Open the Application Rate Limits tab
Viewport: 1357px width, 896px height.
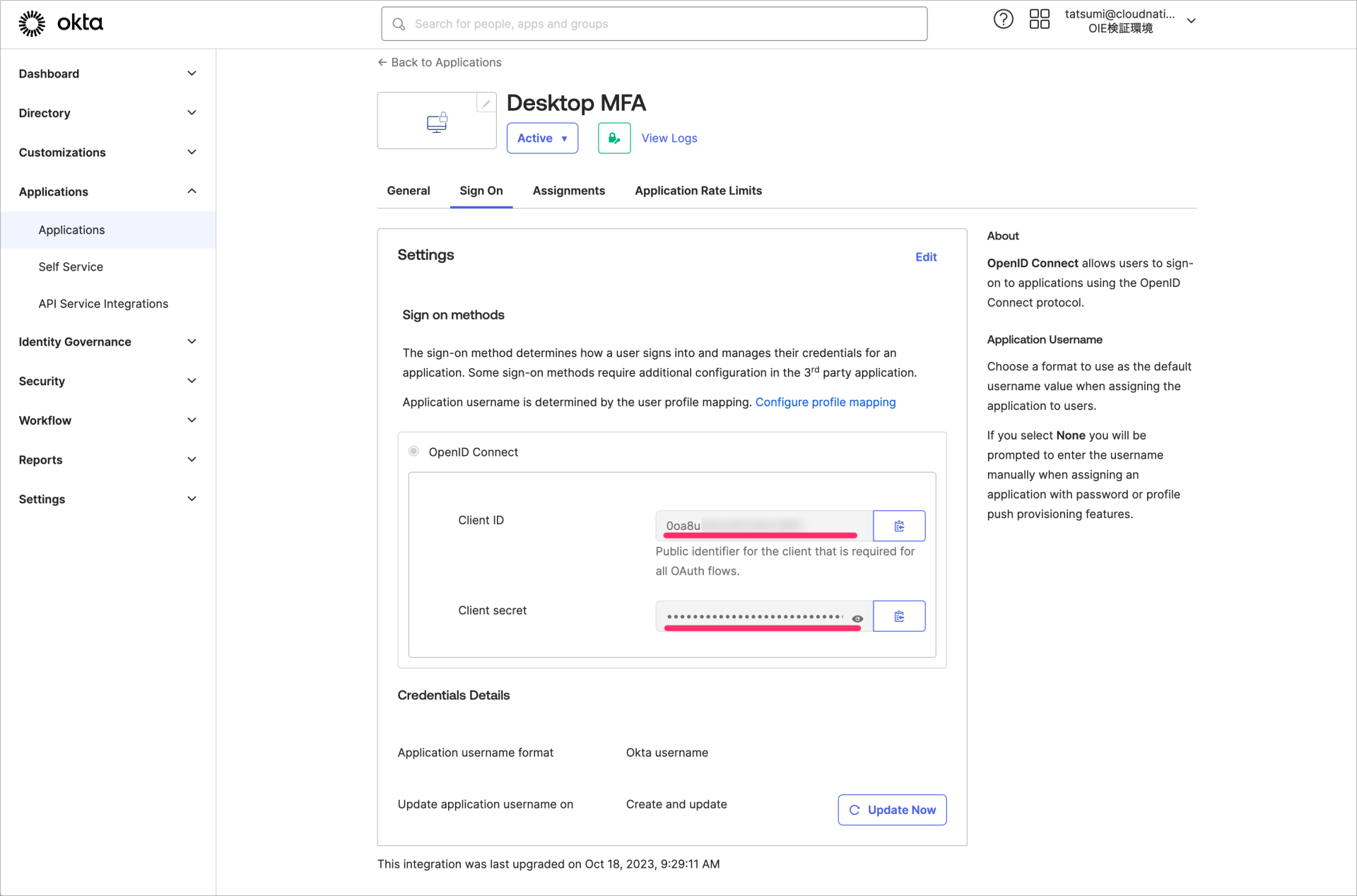pos(698,190)
